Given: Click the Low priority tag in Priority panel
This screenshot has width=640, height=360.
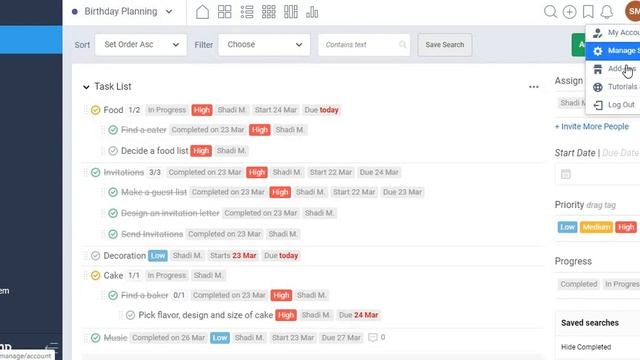Looking at the screenshot, I should pos(567,227).
